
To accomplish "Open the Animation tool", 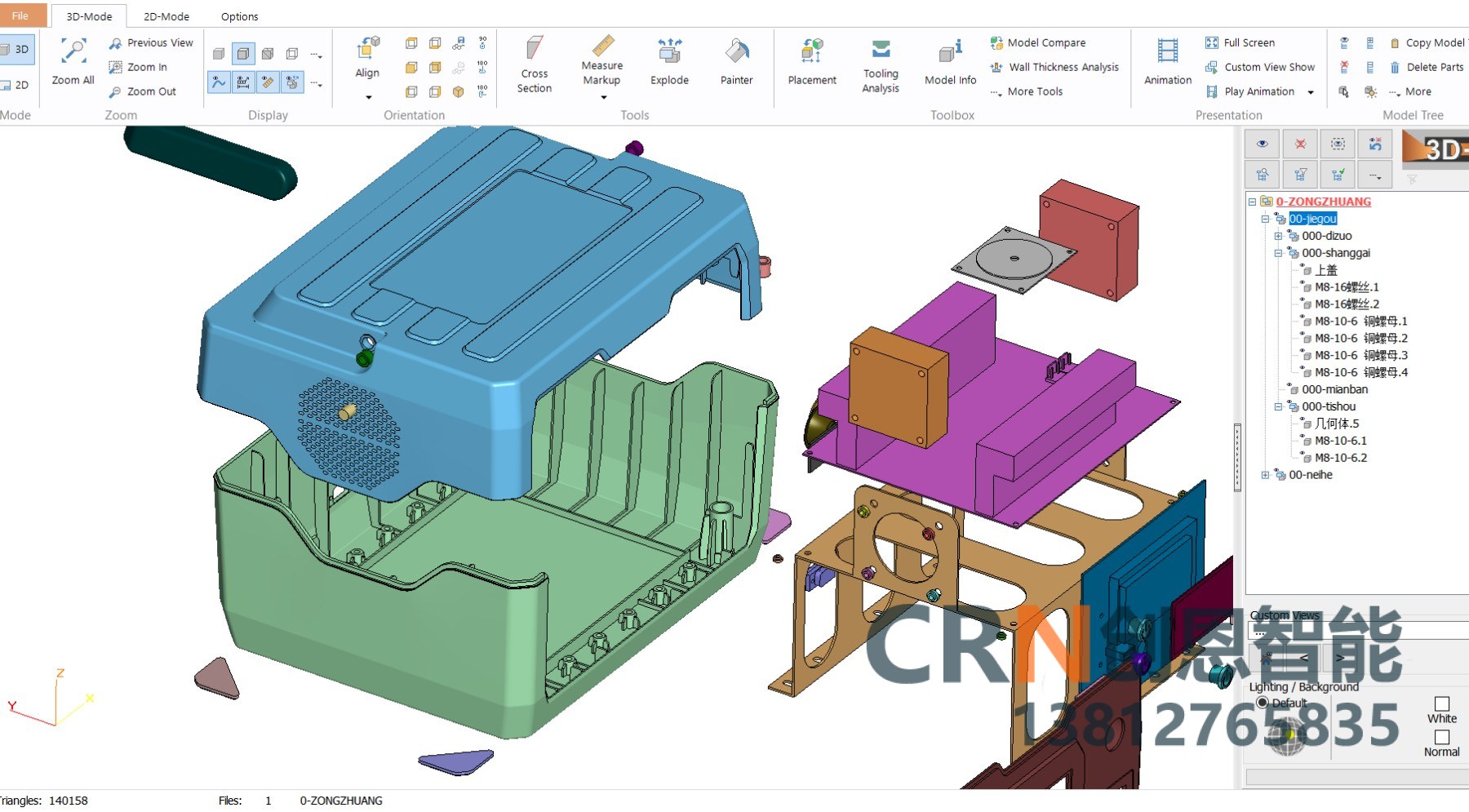I will 1168,60.
